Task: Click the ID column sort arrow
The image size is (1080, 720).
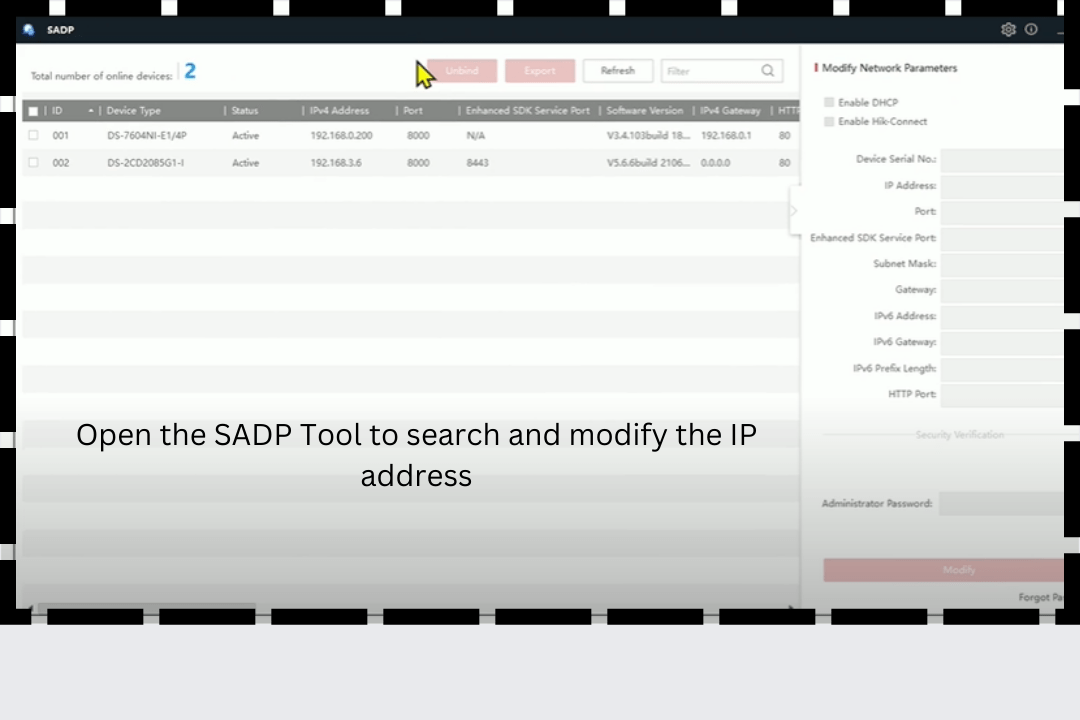Action: click(91, 111)
